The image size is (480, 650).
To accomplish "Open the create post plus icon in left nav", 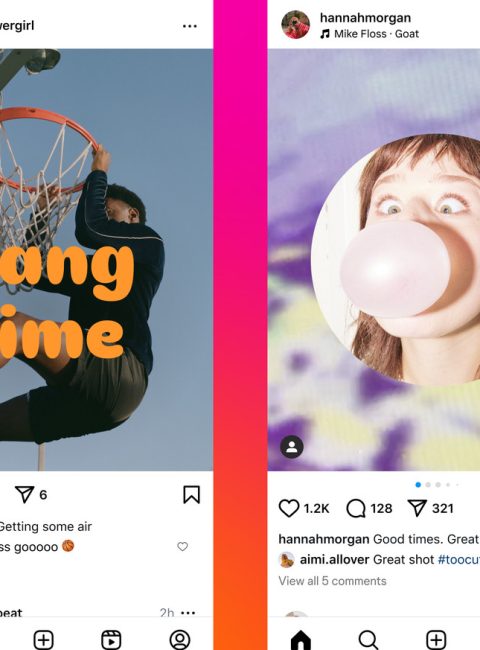I will tap(44, 640).
